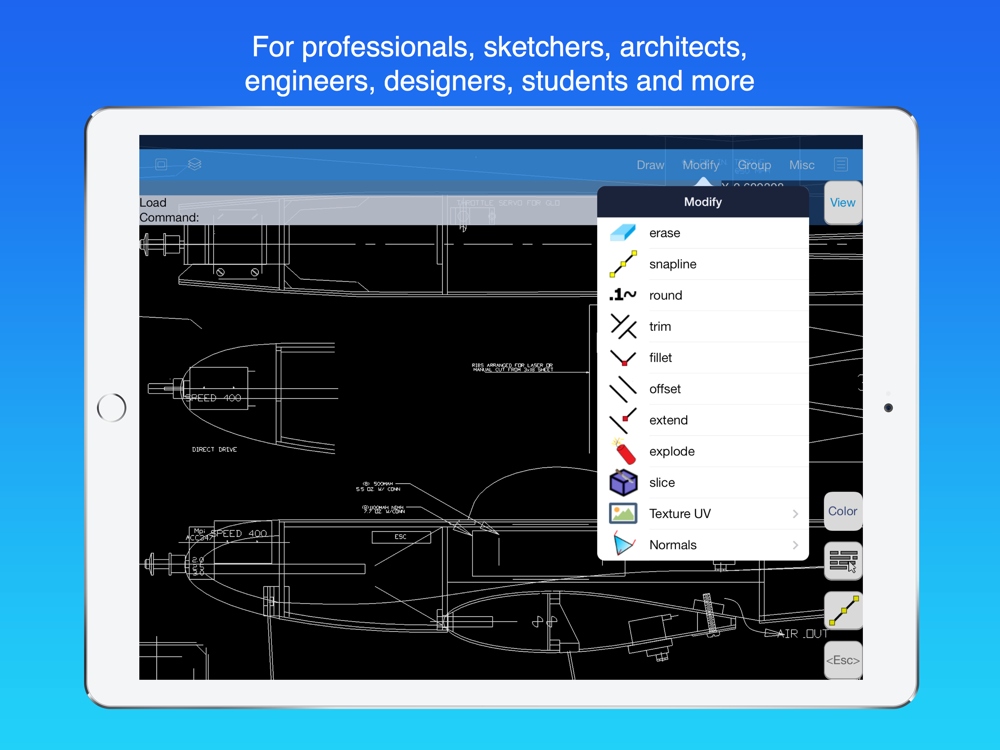Select the extend tool icon
Screen dimensions: 1000x750
[x=622, y=420]
